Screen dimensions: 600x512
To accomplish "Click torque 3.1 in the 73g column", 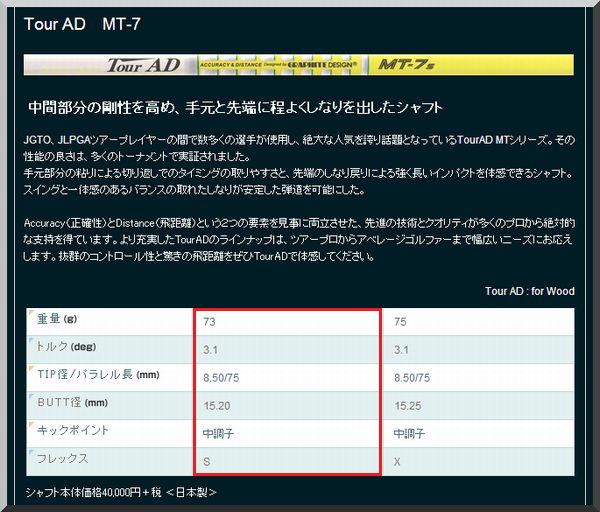I will (x=210, y=350).
